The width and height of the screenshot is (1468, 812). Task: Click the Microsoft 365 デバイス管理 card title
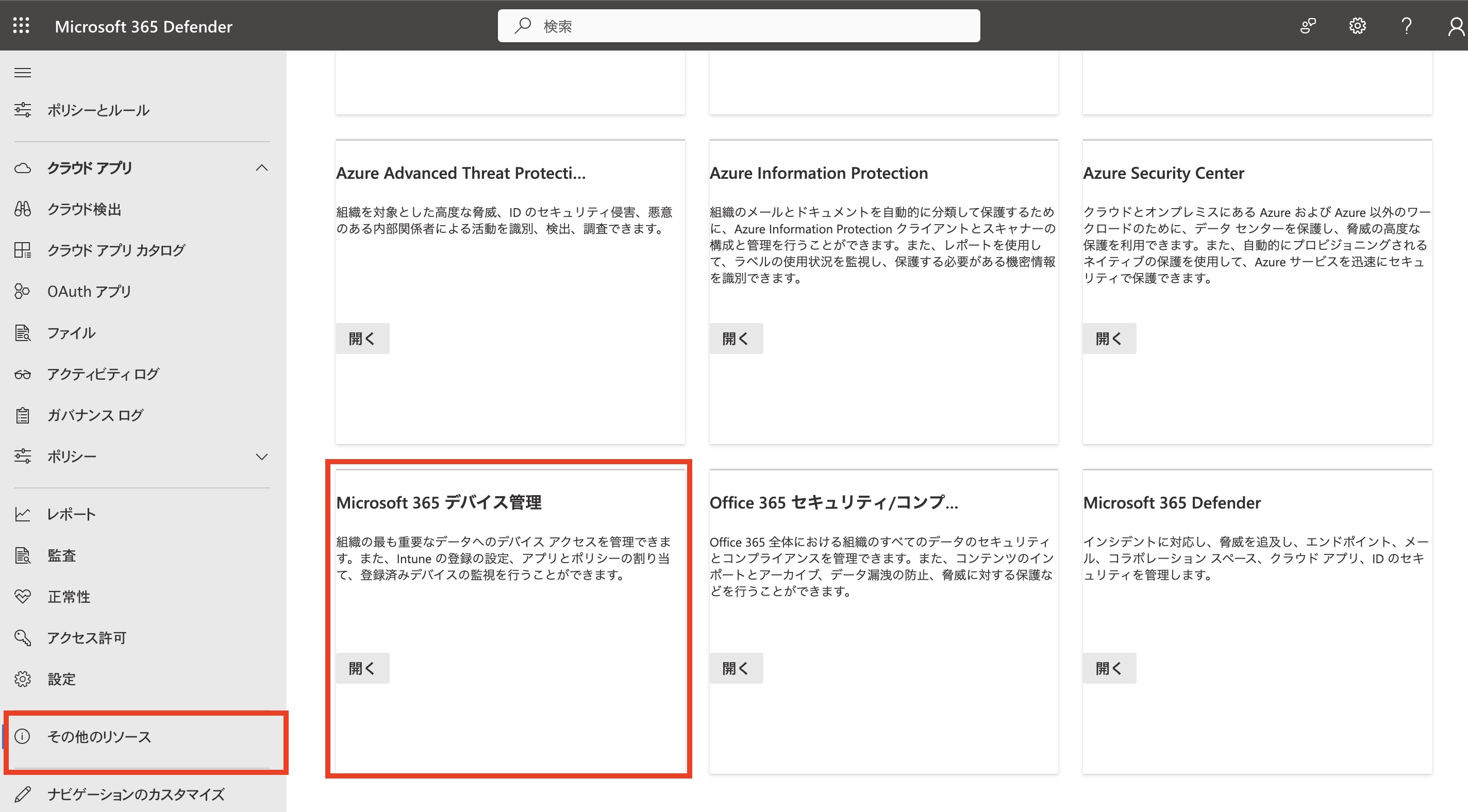coord(439,502)
